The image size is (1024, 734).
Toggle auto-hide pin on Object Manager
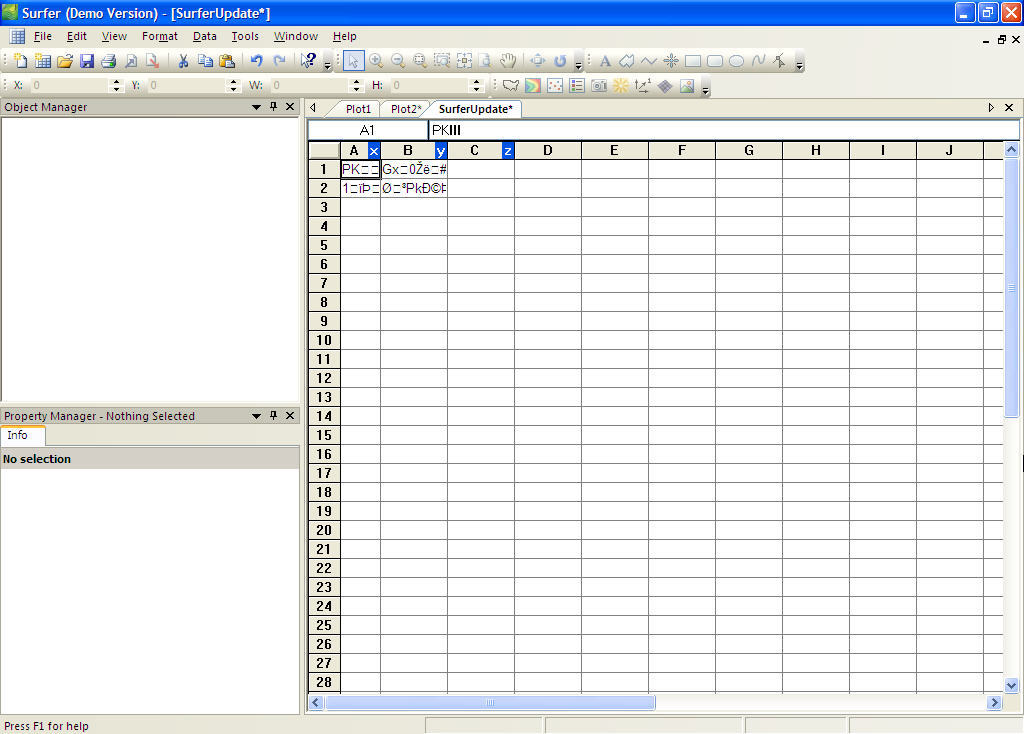coord(273,107)
